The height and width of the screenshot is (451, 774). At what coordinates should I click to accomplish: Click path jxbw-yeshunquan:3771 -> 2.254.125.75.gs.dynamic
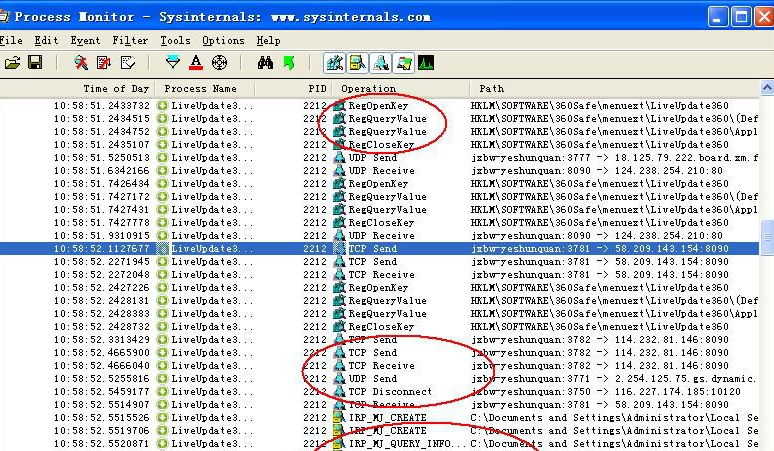tap(614, 378)
